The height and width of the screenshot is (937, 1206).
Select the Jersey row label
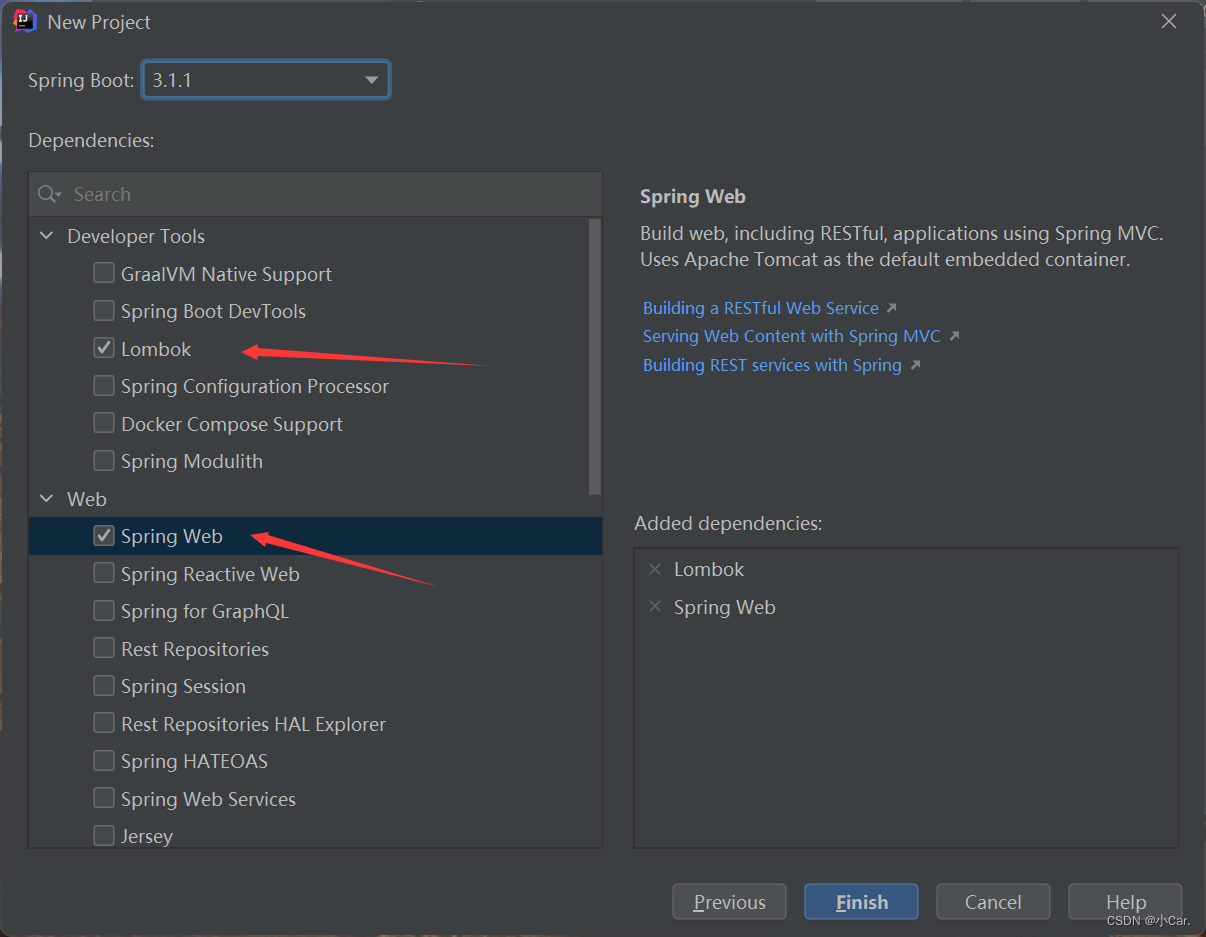(x=147, y=836)
